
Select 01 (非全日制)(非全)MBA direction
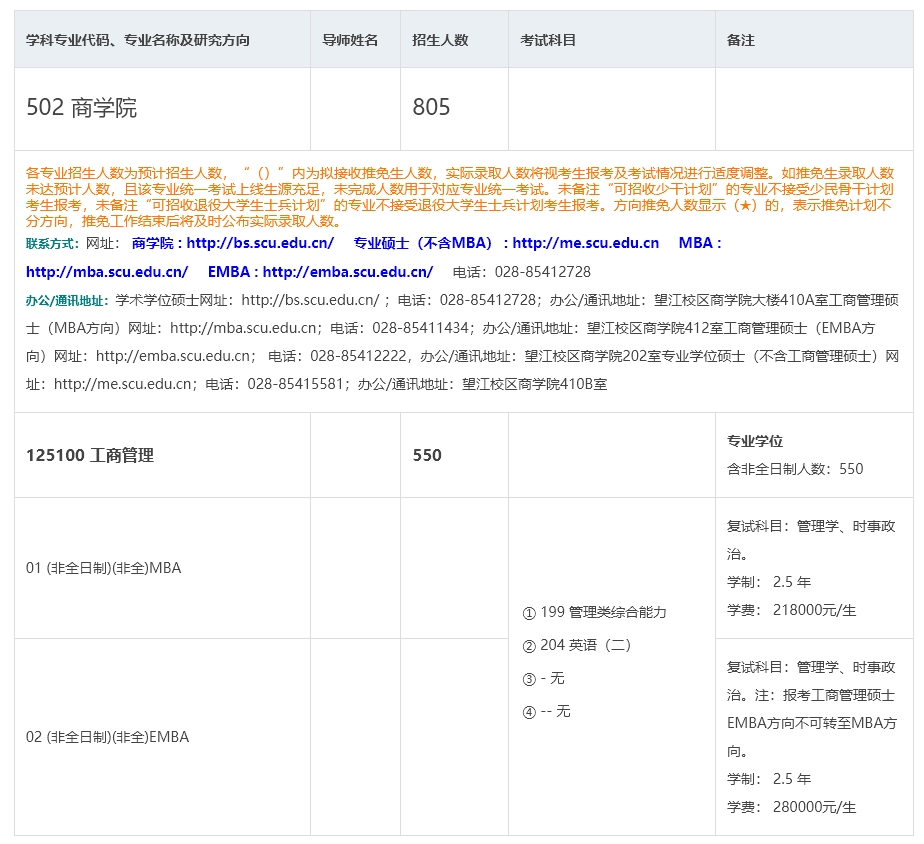tap(104, 568)
